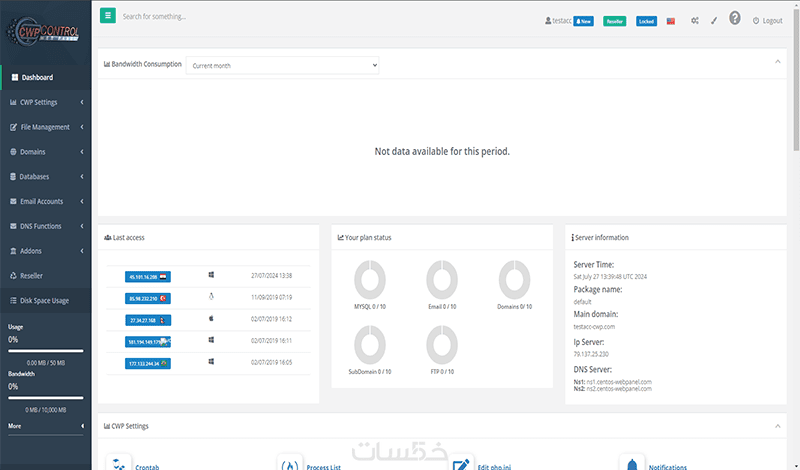Open the Current month period dropdown
Image resolution: width=800 pixels, height=470 pixels.
283,65
